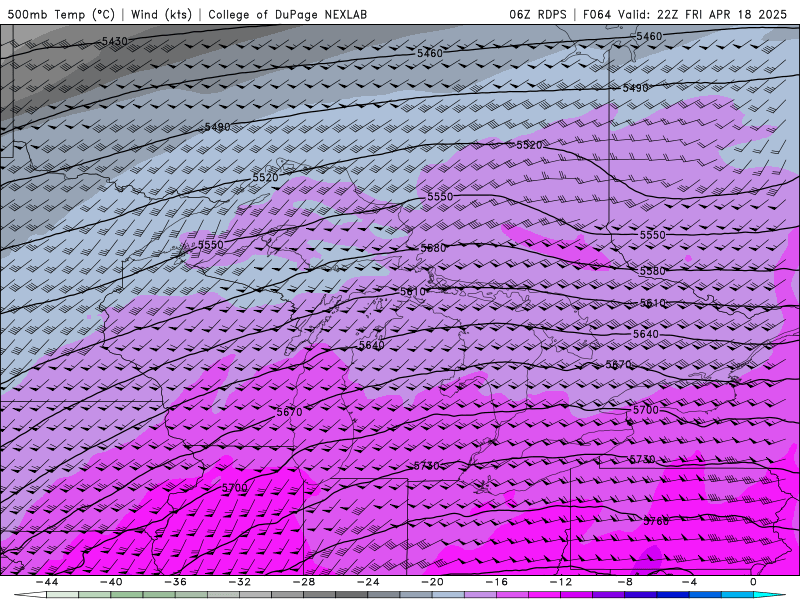Screen dimensions: 800x600
Task: Click the "F064 Valid: 22Z FRI APR 18 2025" text
Action: 685,14
